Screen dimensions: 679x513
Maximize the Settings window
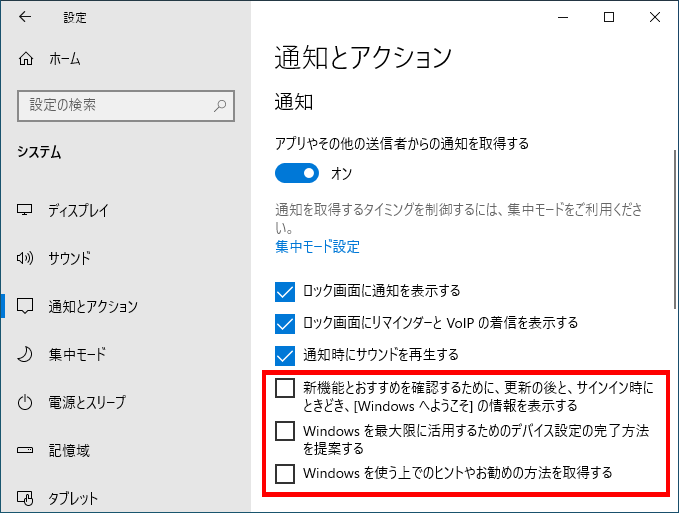609,17
